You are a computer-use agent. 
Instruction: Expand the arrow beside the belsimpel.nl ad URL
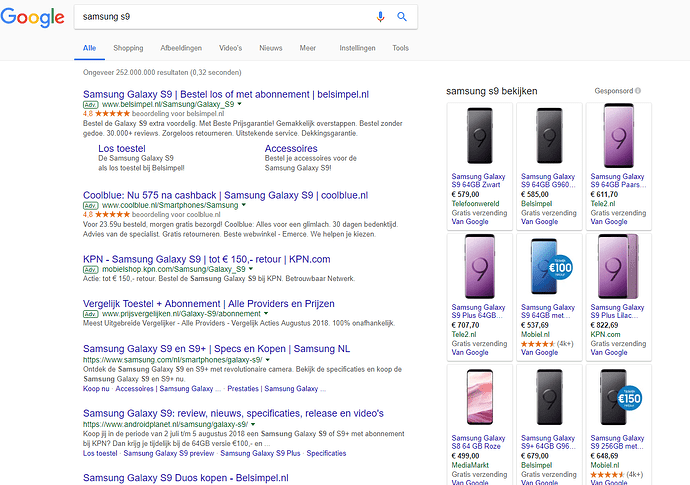coord(240,104)
